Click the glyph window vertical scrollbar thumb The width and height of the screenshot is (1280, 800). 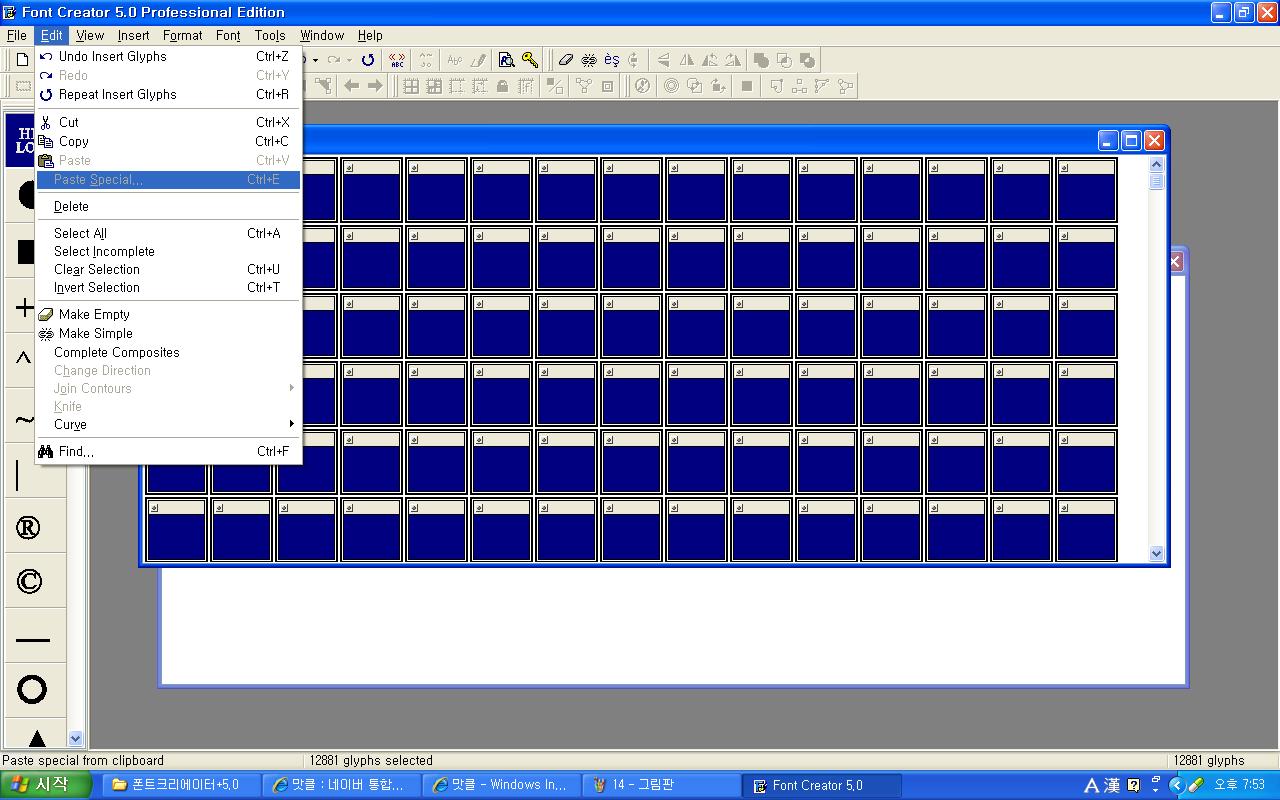1157,181
